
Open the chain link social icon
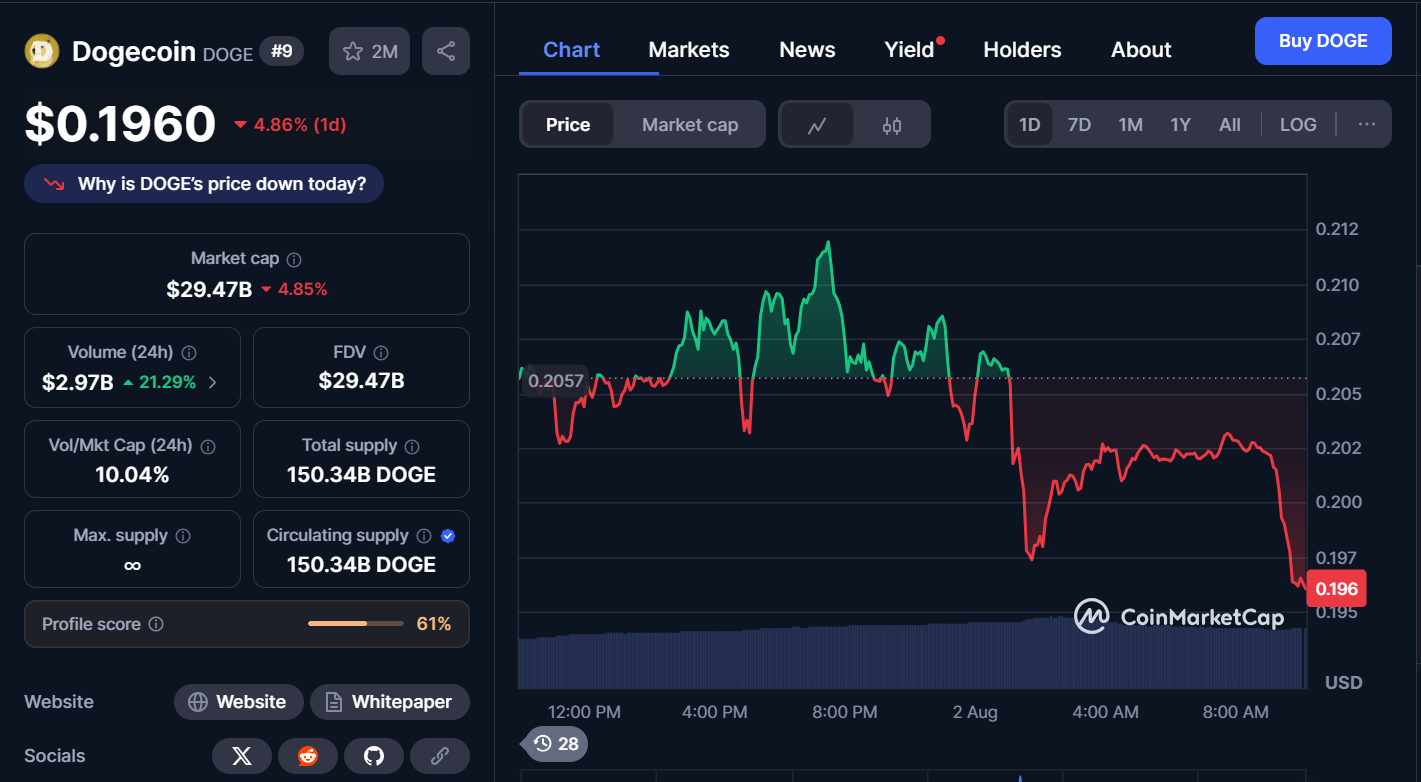click(440, 756)
